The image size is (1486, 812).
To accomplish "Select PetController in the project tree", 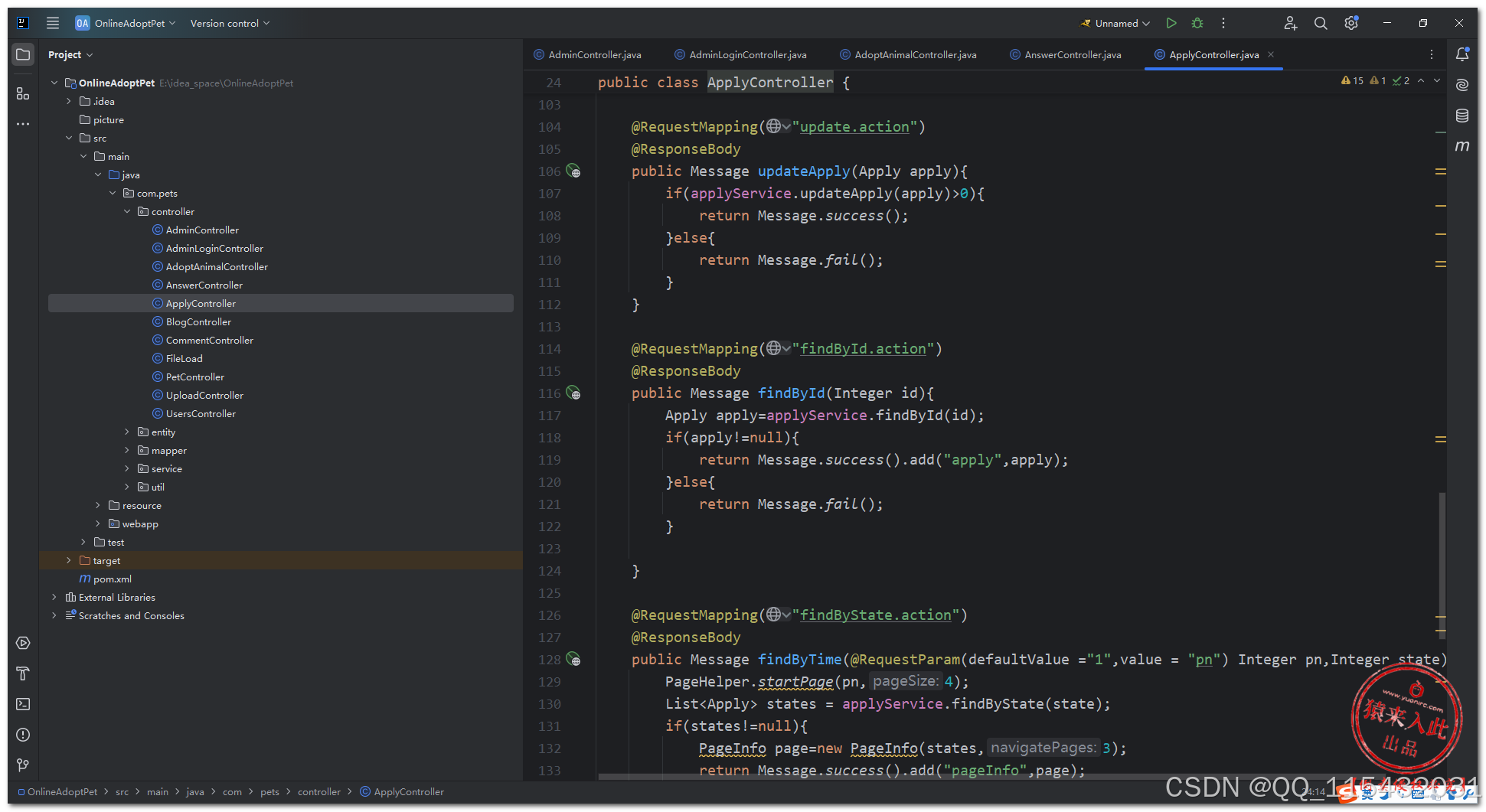I will click(194, 377).
